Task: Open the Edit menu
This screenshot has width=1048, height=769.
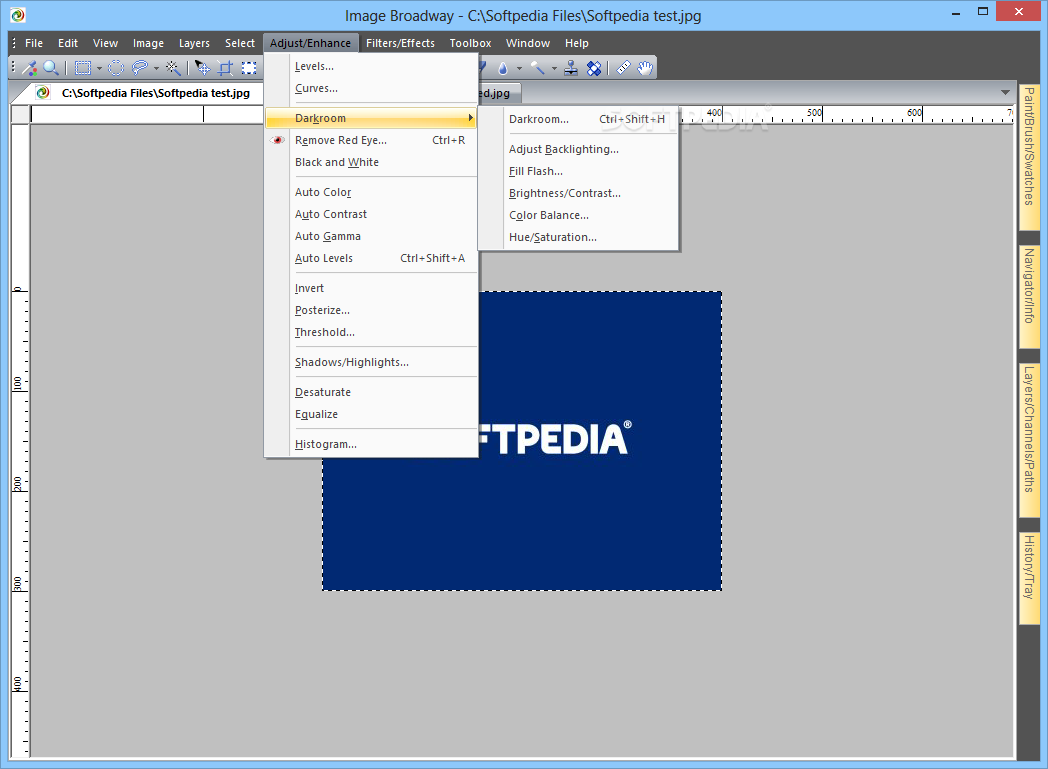Action: click(x=68, y=43)
